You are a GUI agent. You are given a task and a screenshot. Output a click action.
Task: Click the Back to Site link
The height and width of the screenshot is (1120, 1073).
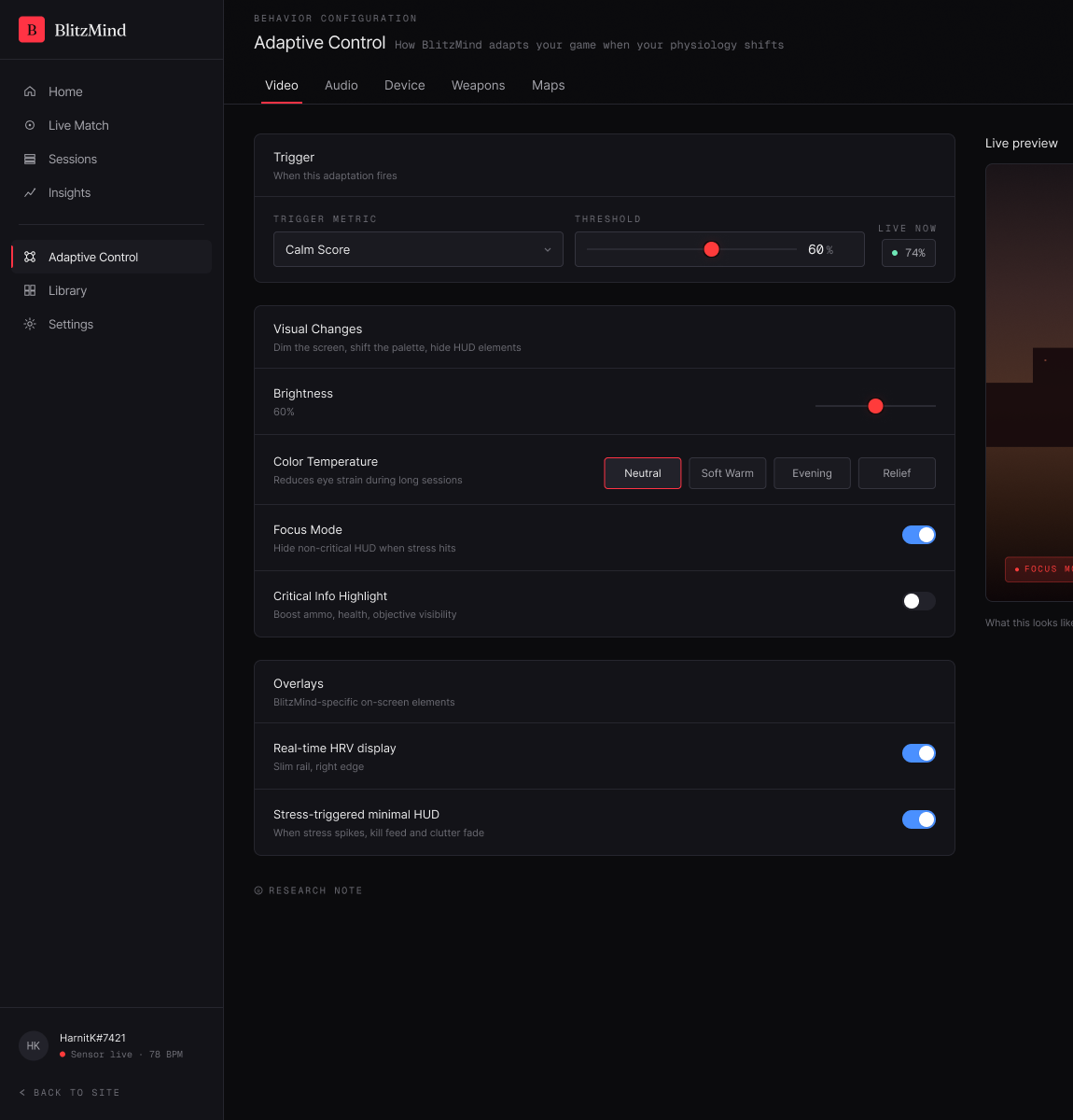coord(70,1092)
